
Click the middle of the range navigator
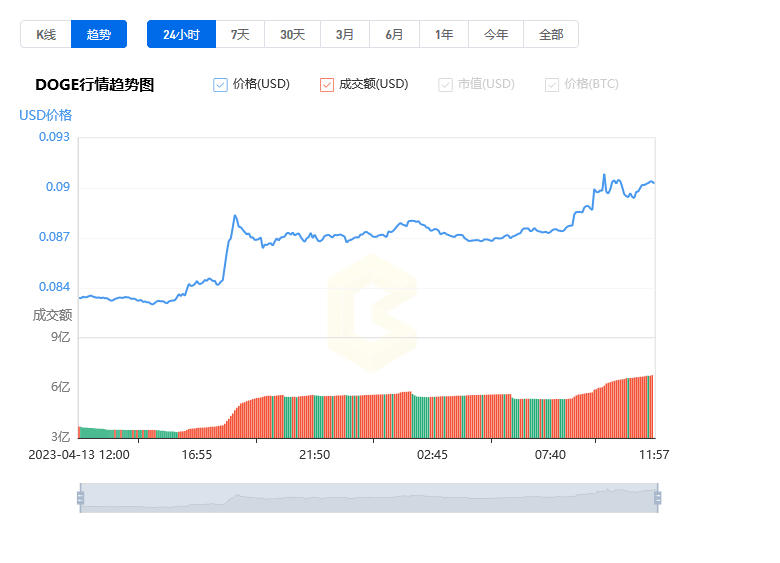368,498
